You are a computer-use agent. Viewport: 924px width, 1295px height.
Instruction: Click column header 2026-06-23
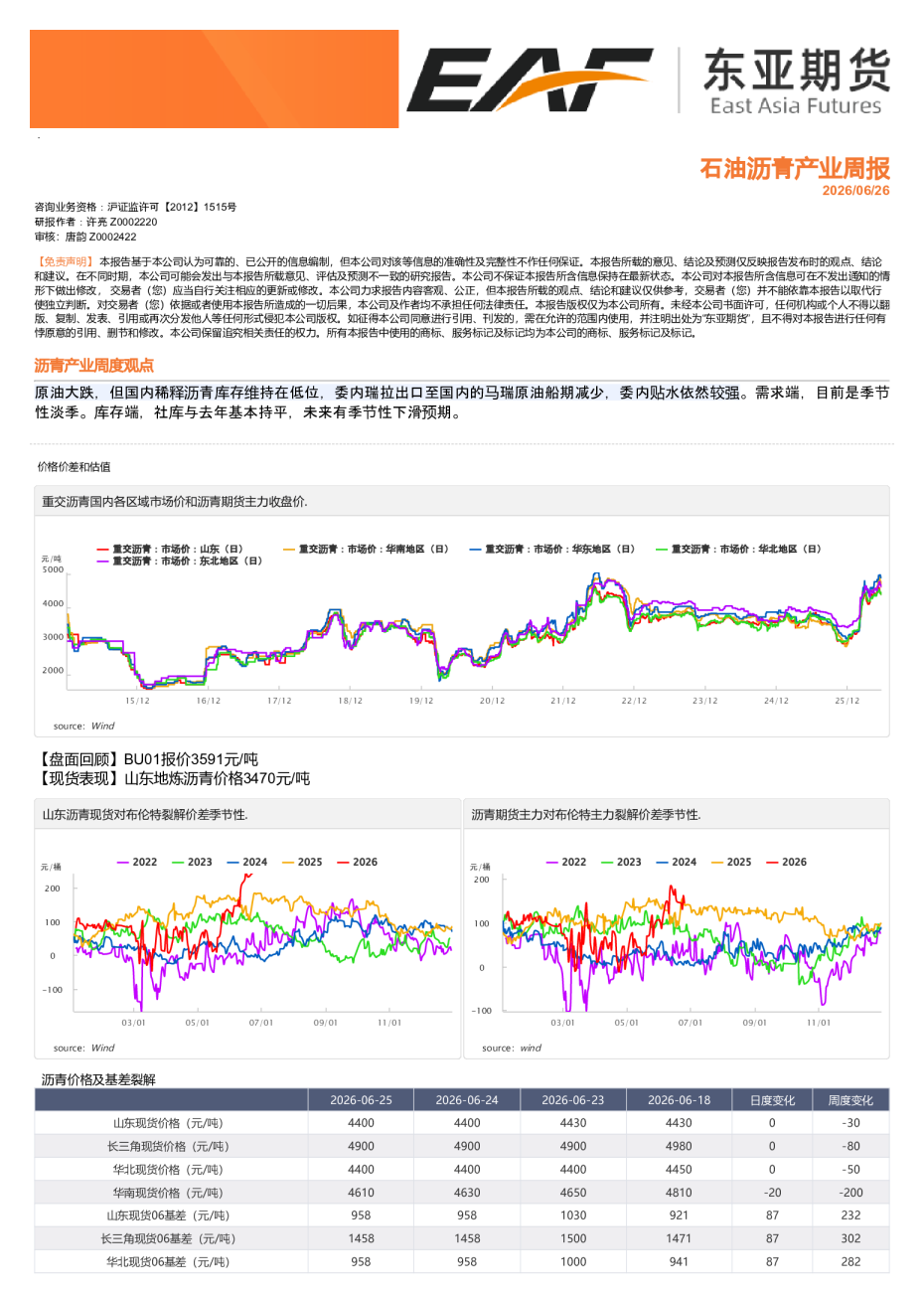(x=573, y=1100)
